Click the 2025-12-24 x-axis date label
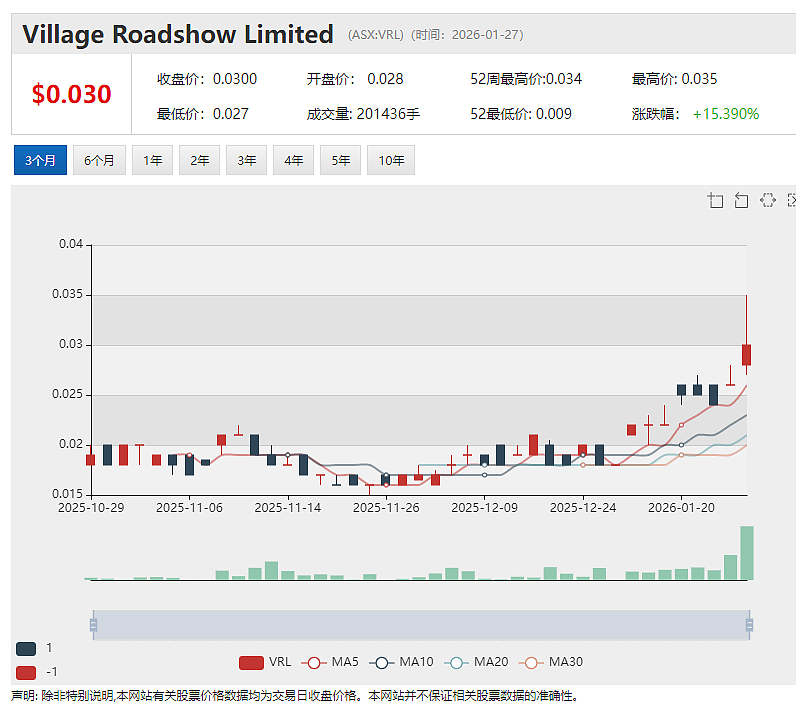 coord(583,508)
